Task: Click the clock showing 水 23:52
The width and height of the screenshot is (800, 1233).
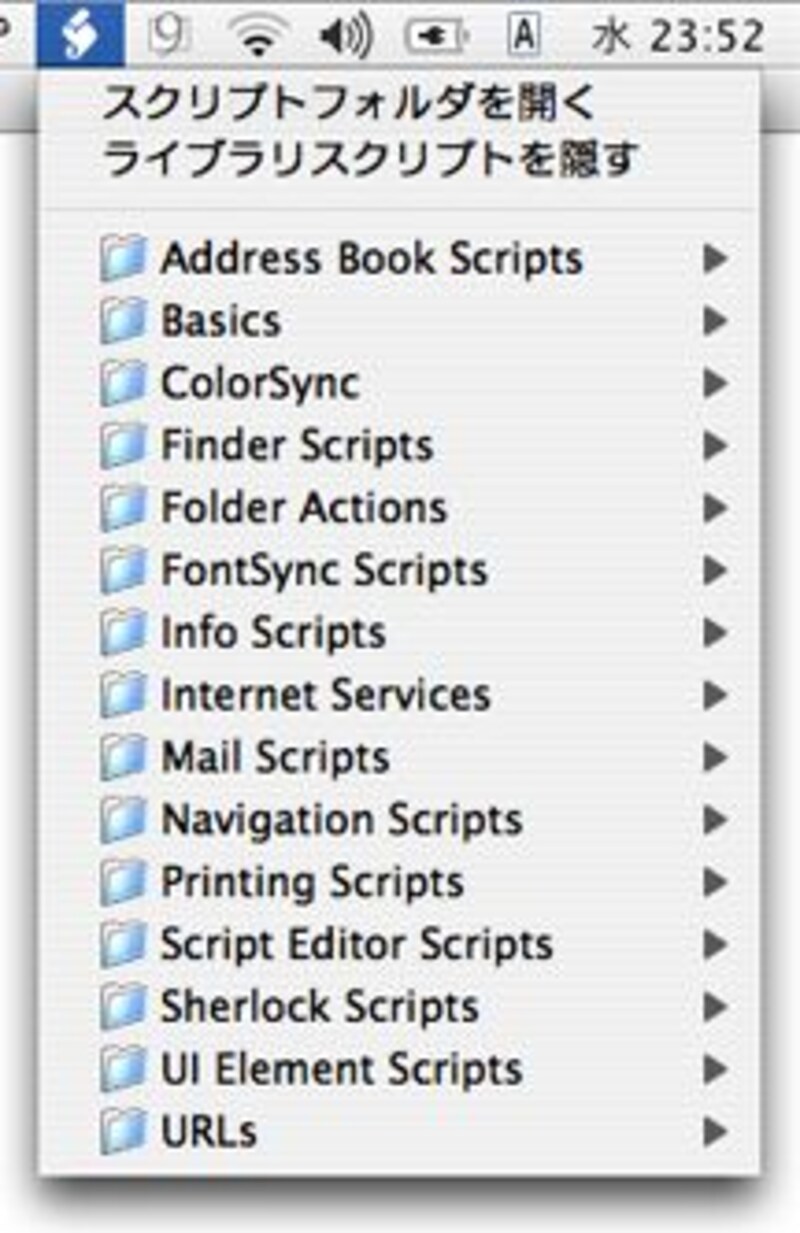Action: [679, 37]
